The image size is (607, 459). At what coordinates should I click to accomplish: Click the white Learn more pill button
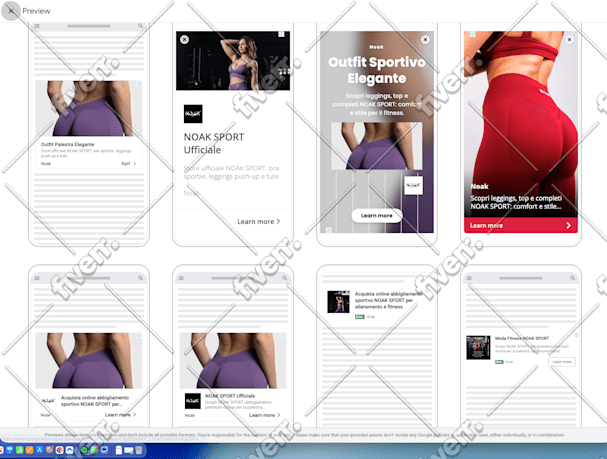tap(377, 216)
